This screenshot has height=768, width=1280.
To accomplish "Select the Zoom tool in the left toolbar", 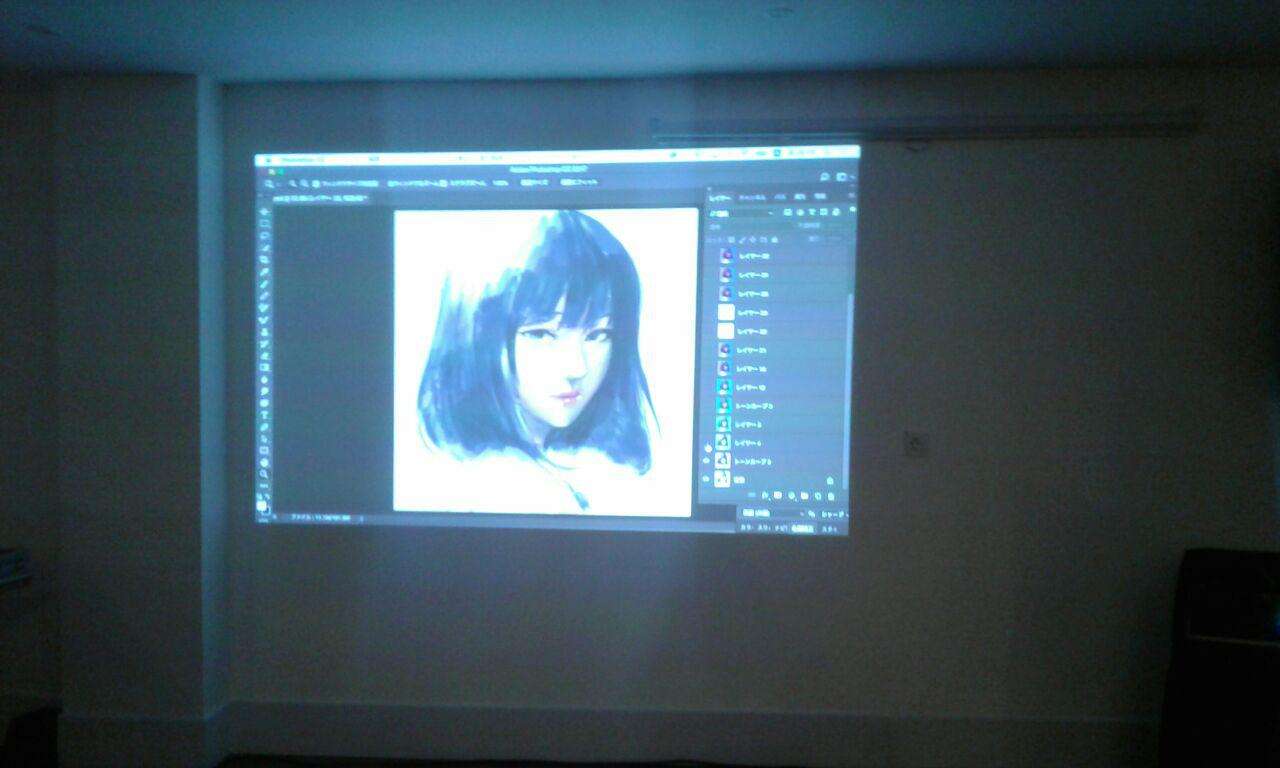I will (x=263, y=474).
